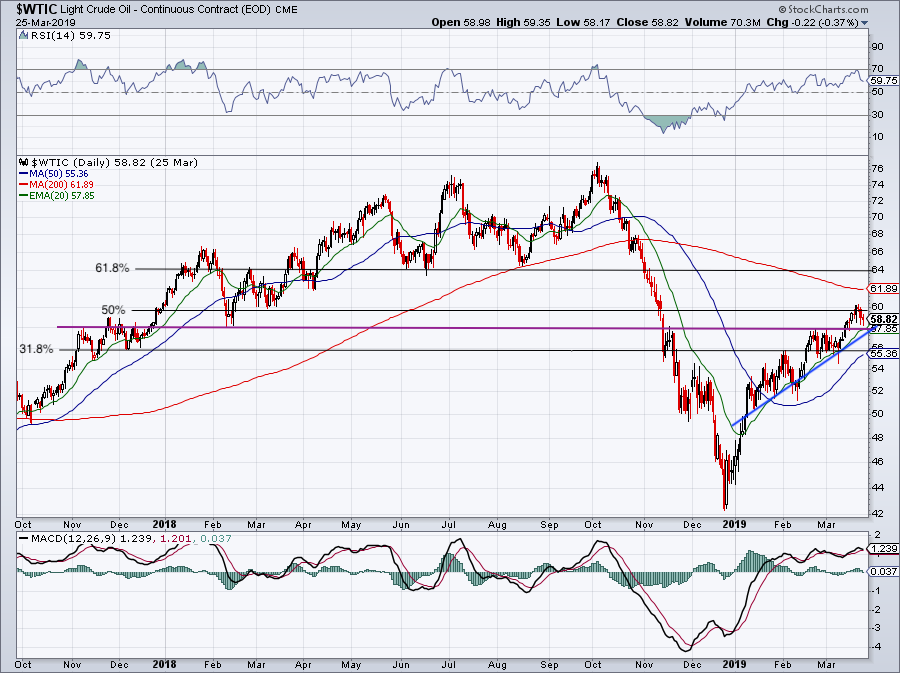Click the 58.82 price tag on the right axis

pyautogui.click(x=881, y=317)
